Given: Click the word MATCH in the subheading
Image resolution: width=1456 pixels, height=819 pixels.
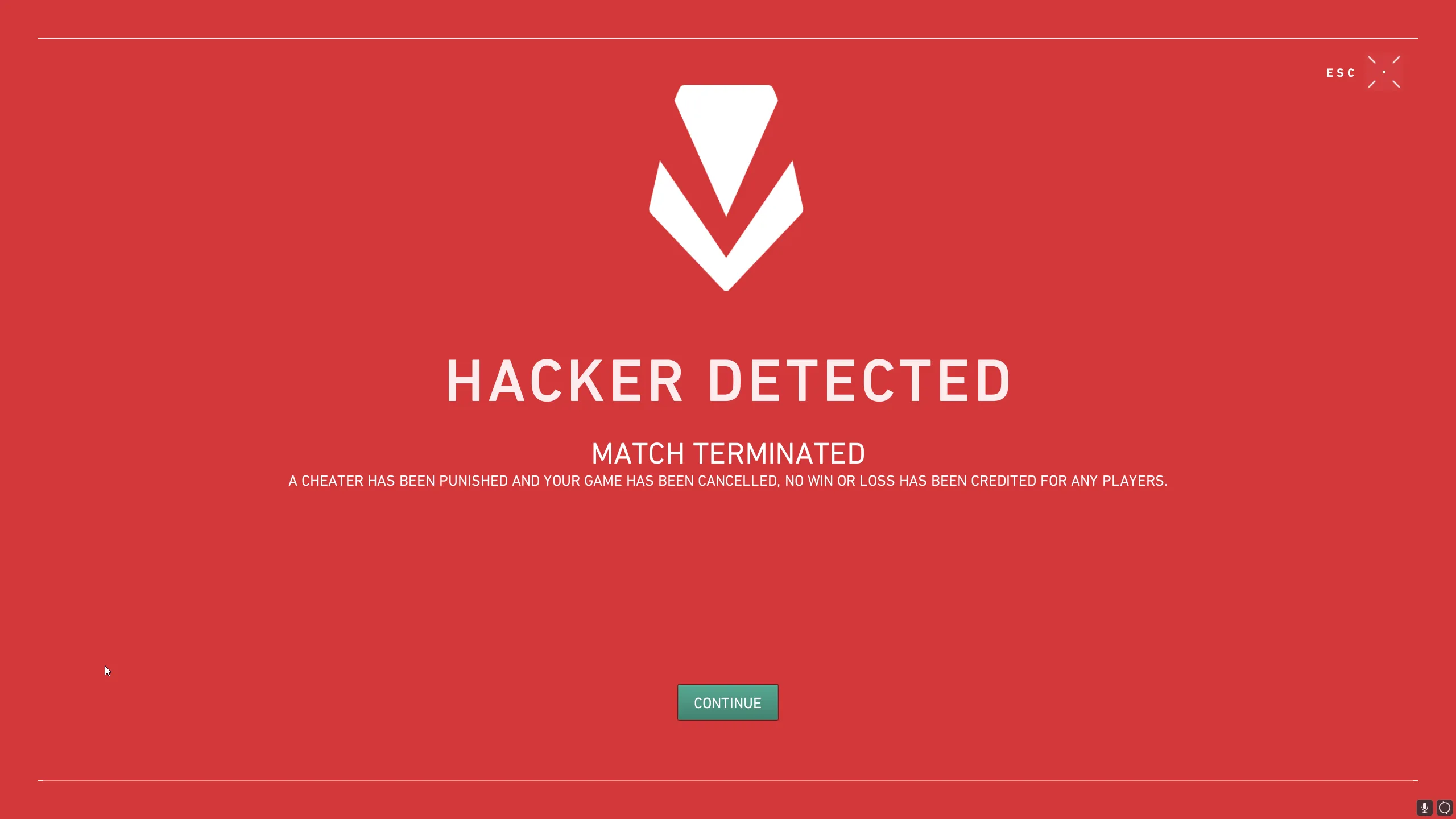Looking at the screenshot, I should pyautogui.click(x=638, y=454).
